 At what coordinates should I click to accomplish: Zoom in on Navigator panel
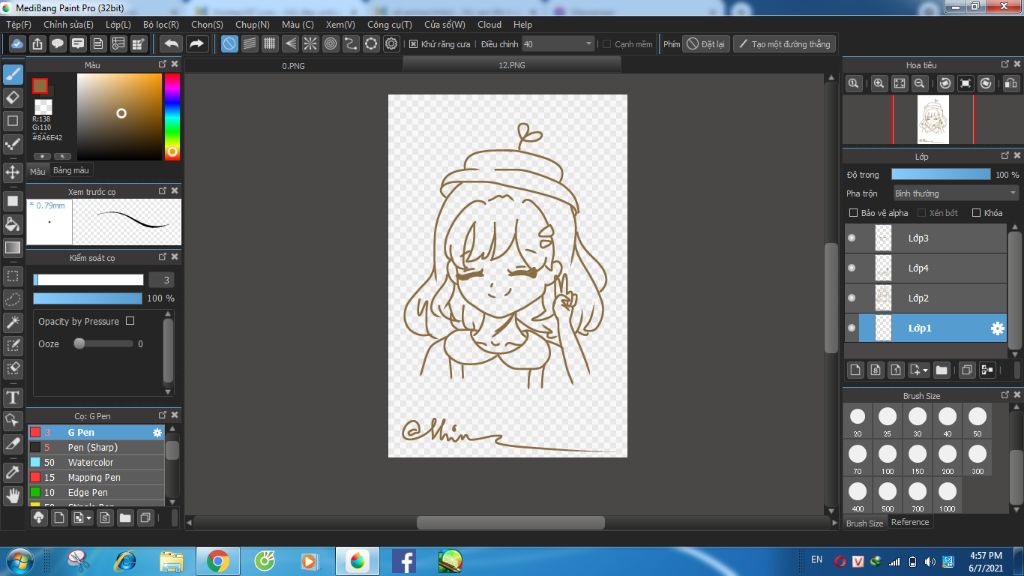879,84
